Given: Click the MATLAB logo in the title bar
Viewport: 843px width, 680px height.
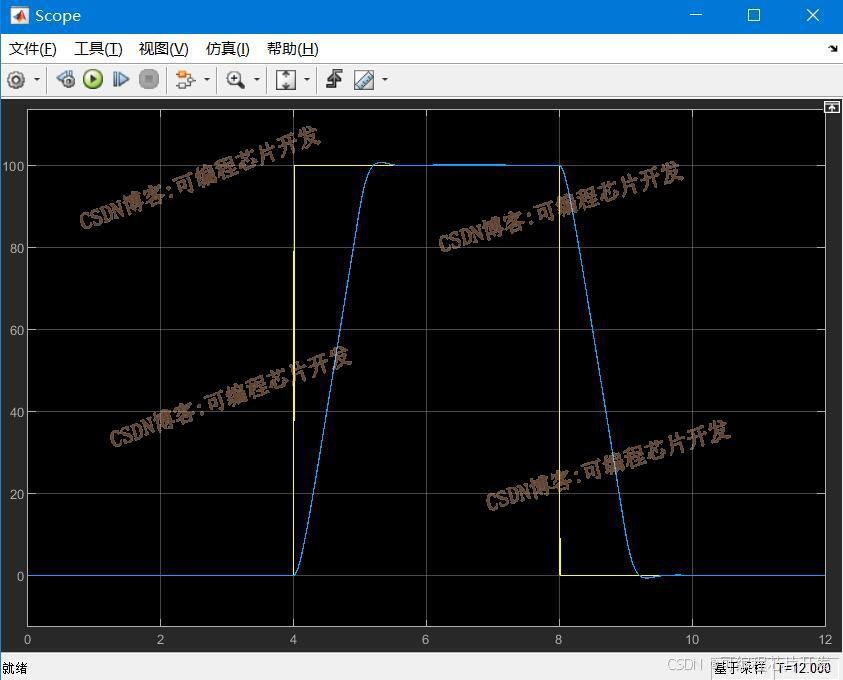Looking at the screenshot, I should pyautogui.click(x=19, y=15).
